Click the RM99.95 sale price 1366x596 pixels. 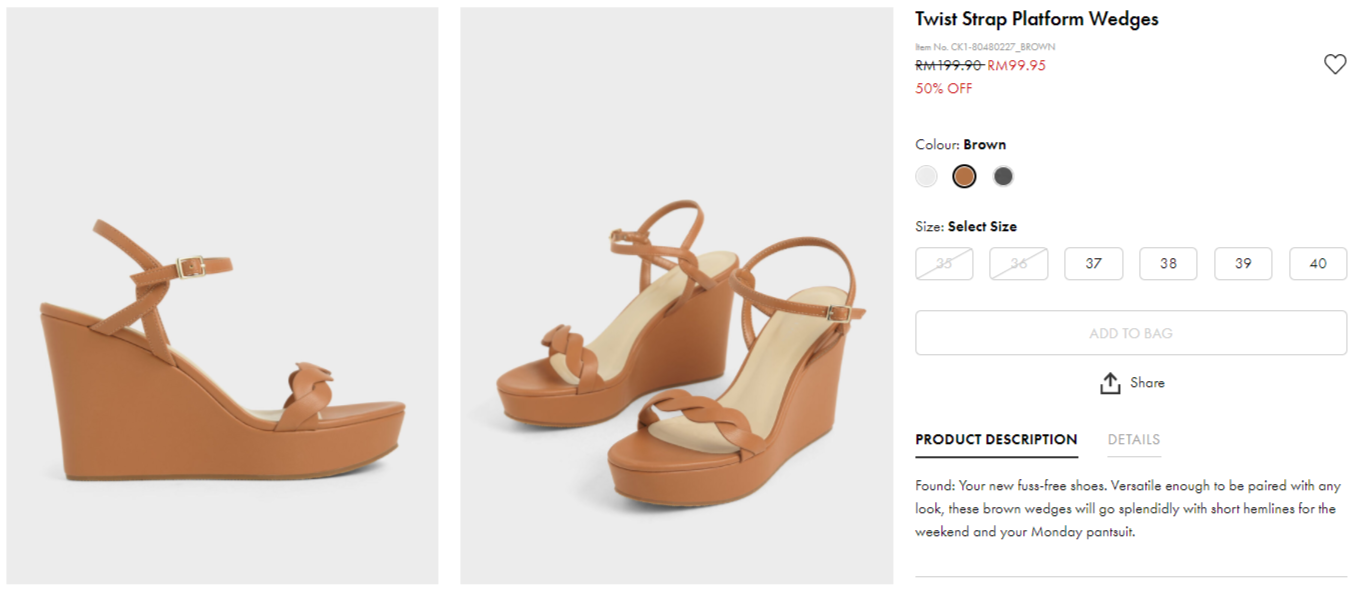pos(1016,66)
